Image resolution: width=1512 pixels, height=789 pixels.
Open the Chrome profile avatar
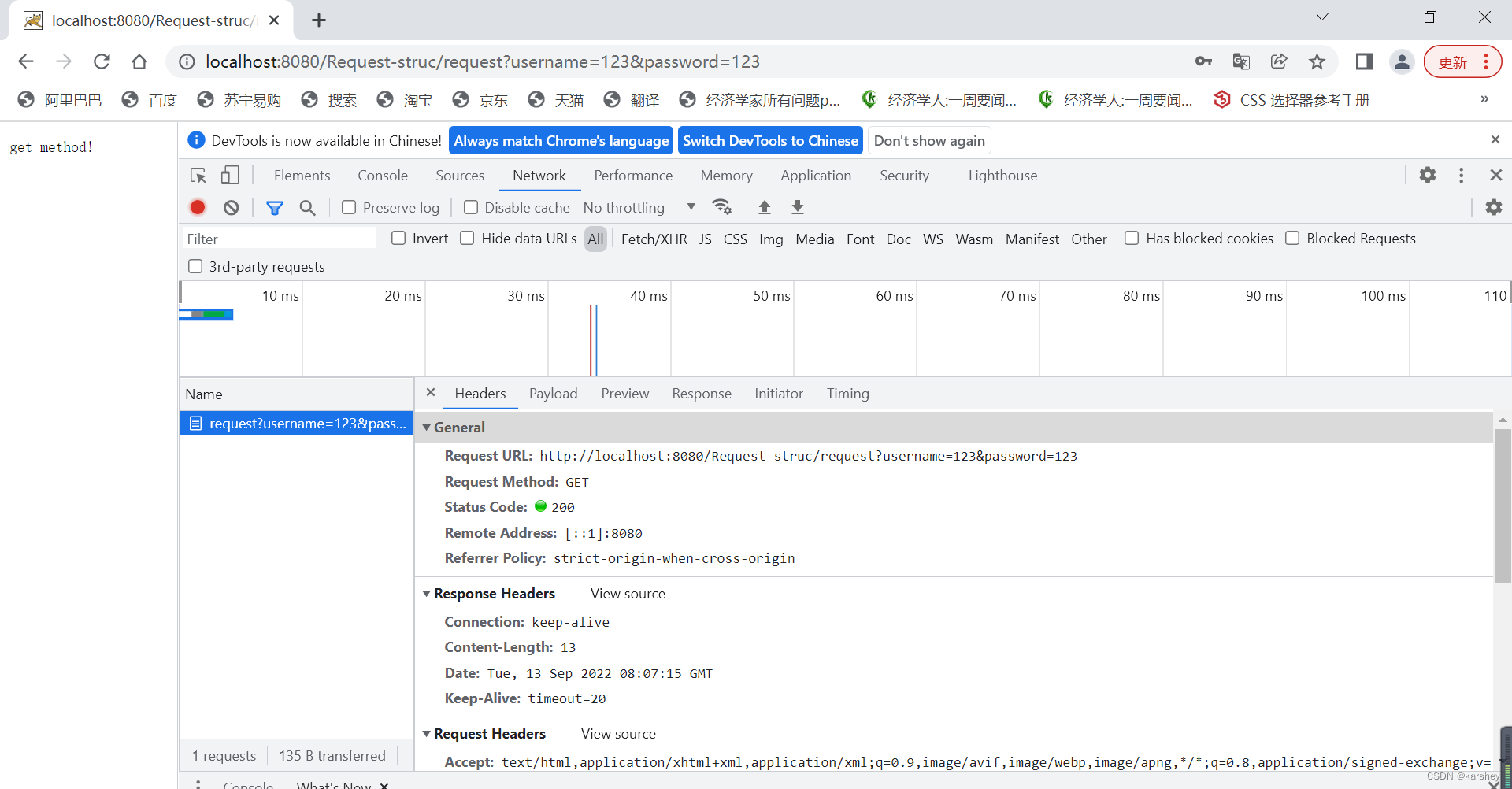1402,61
